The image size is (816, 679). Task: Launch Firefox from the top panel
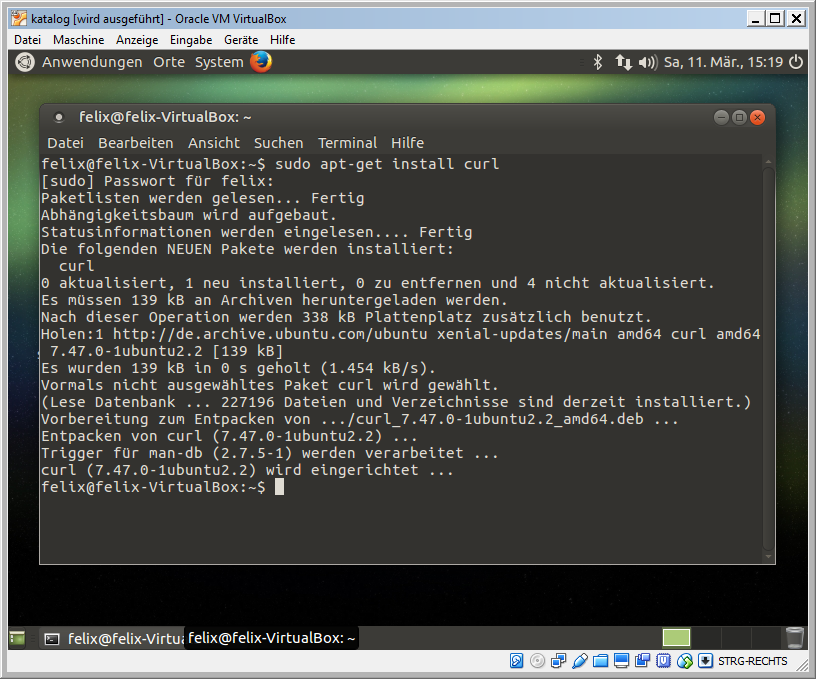(x=261, y=62)
